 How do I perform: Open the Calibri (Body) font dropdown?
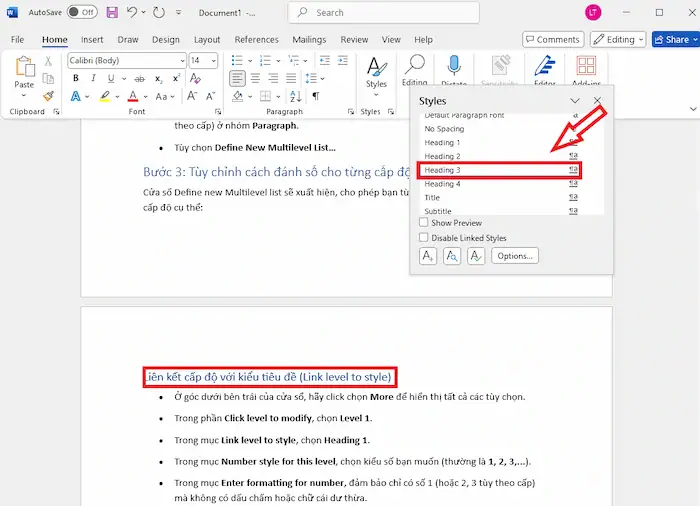[125, 61]
